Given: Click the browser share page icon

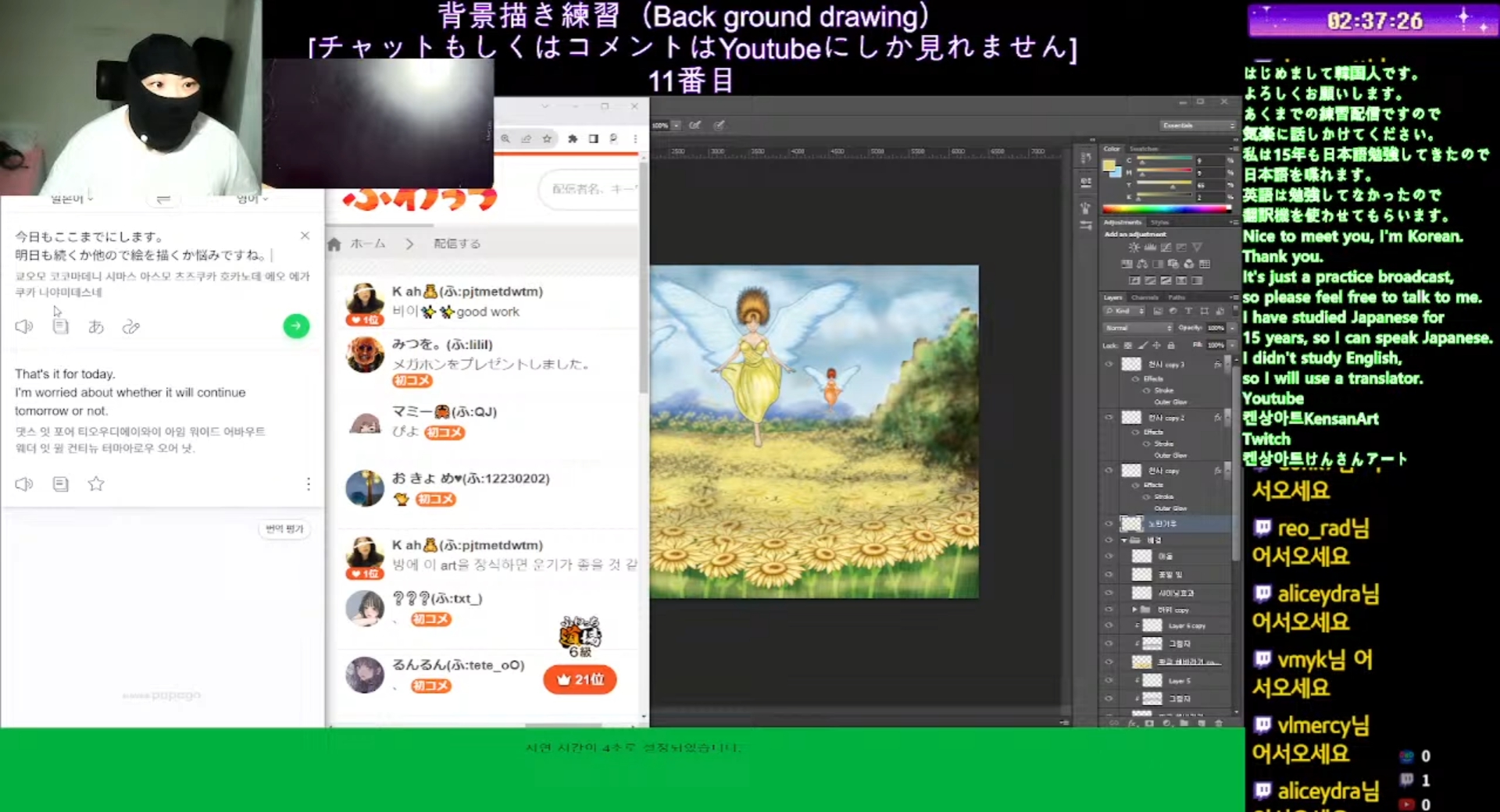Looking at the screenshot, I should click(x=527, y=138).
